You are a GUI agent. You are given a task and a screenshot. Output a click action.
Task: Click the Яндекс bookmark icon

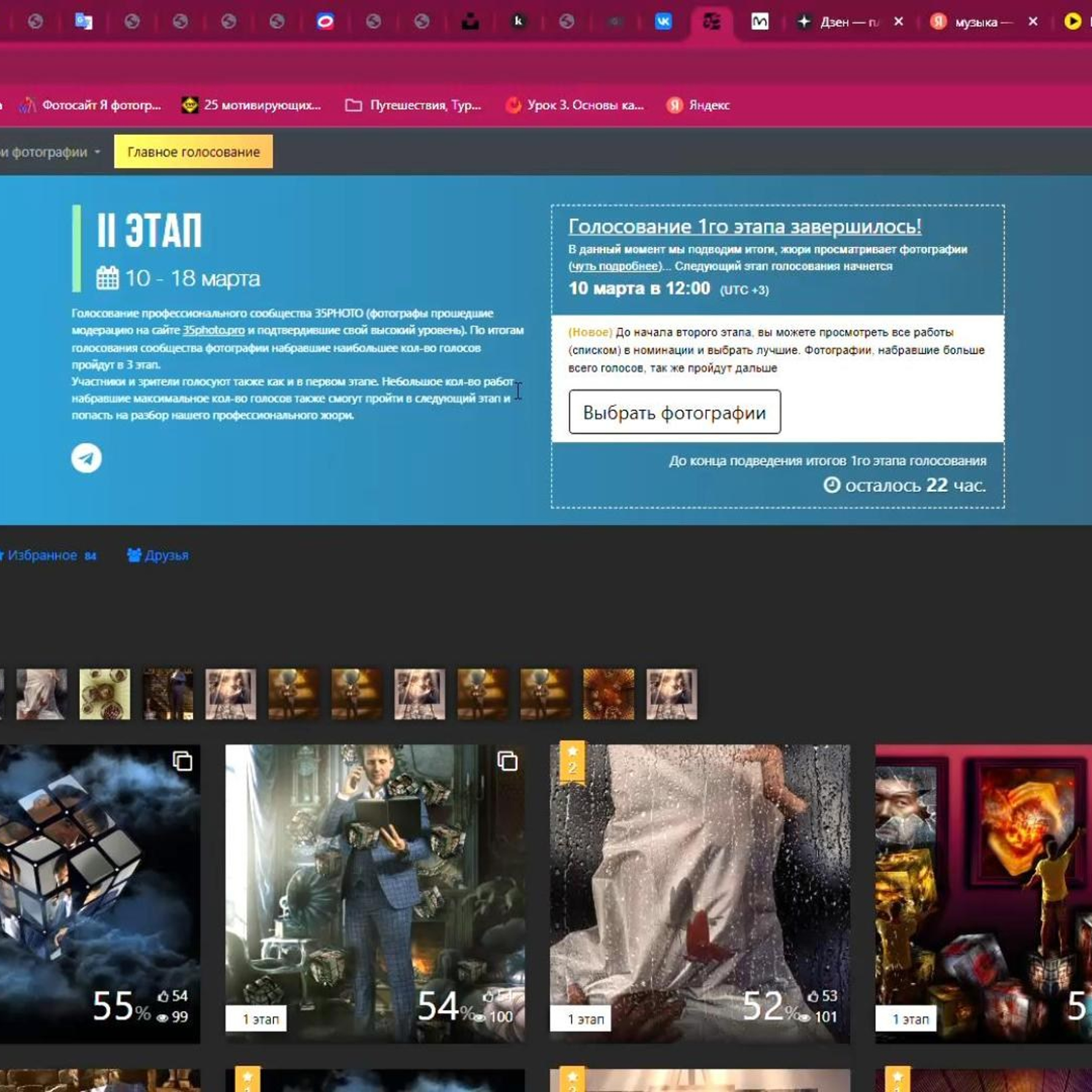(674, 105)
